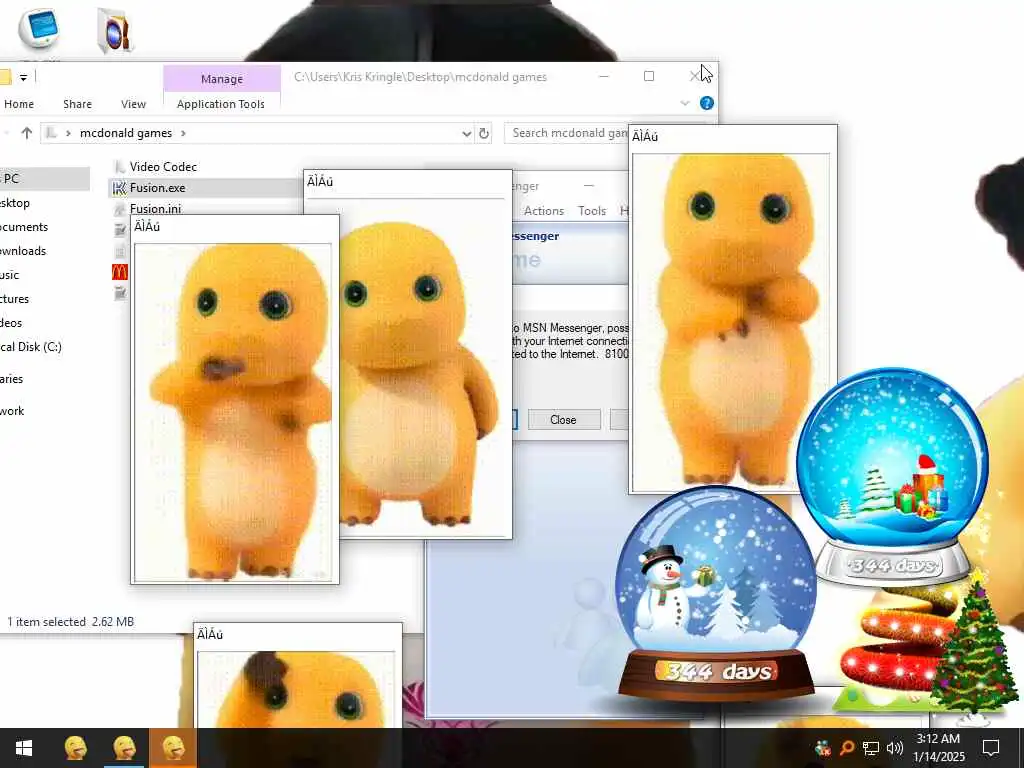This screenshot has height=768, width=1024.
Task: Click the magnifier tray icon
Action: (x=847, y=748)
